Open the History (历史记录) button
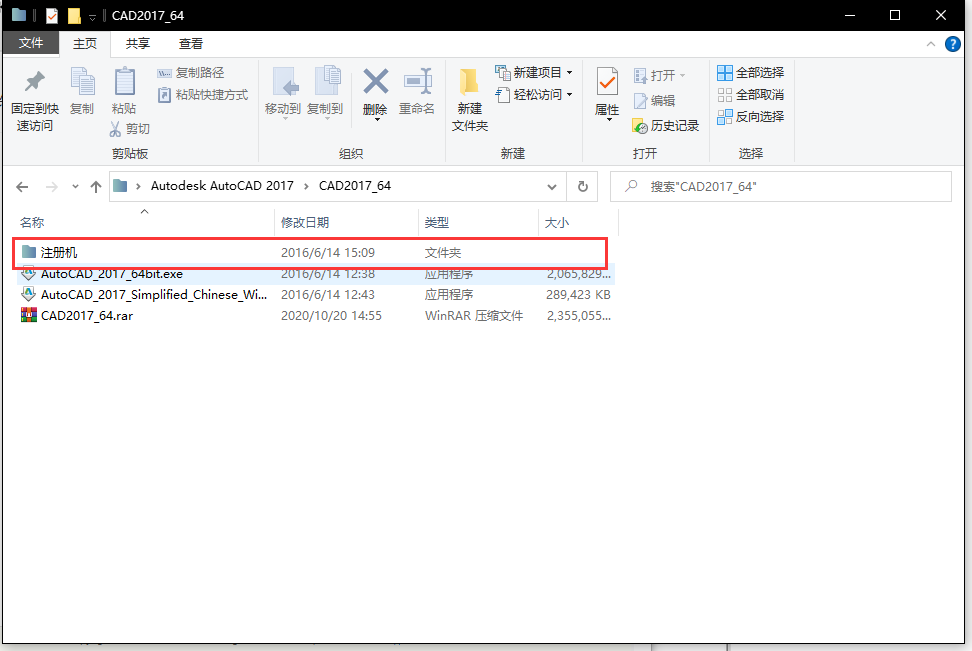The width and height of the screenshot is (972, 651). coord(666,126)
